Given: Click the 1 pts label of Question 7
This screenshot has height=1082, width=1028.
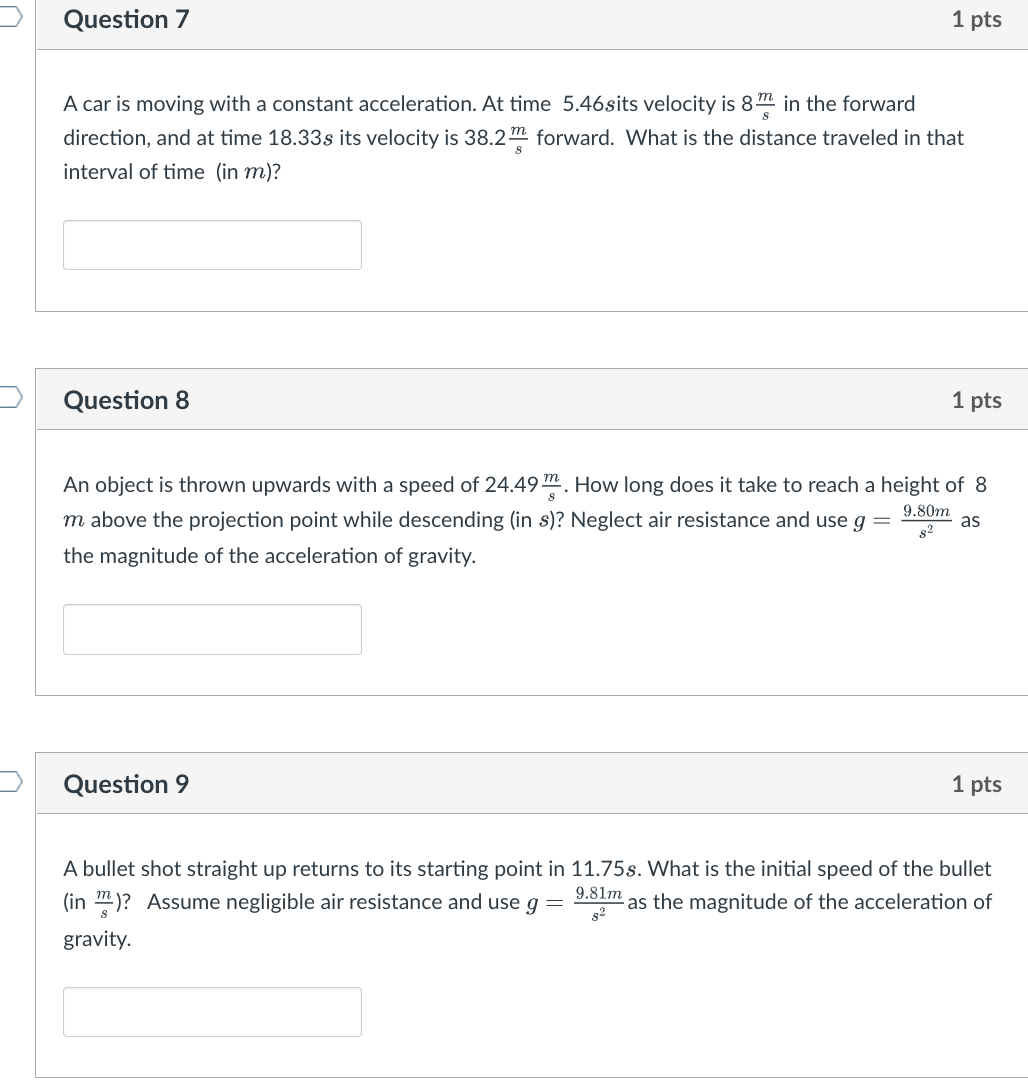Looking at the screenshot, I should point(976,20).
